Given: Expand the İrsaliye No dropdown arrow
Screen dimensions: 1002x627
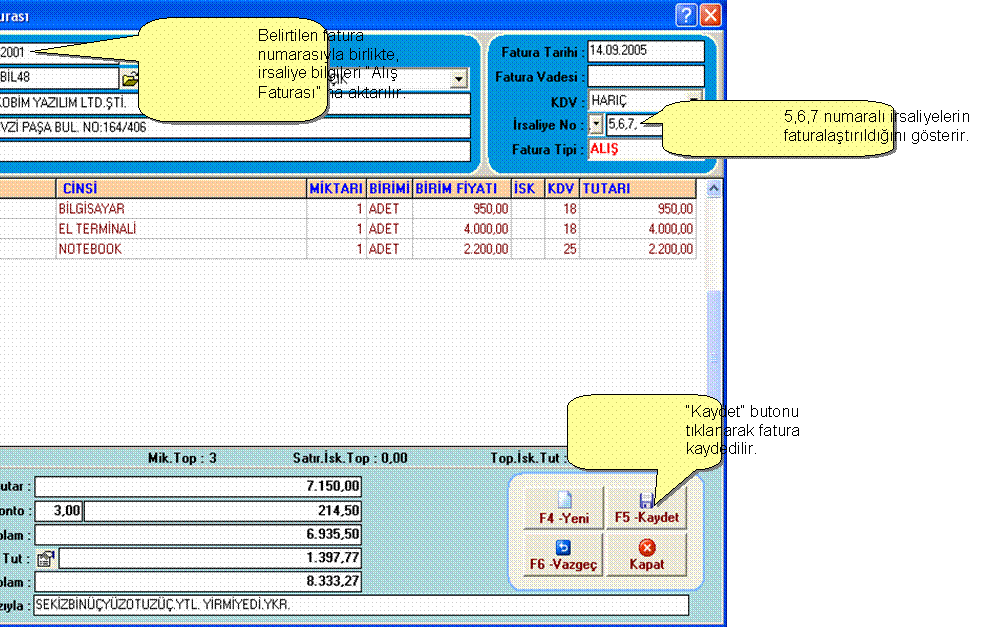Looking at the screenshot, I should [x=596, y=124].
